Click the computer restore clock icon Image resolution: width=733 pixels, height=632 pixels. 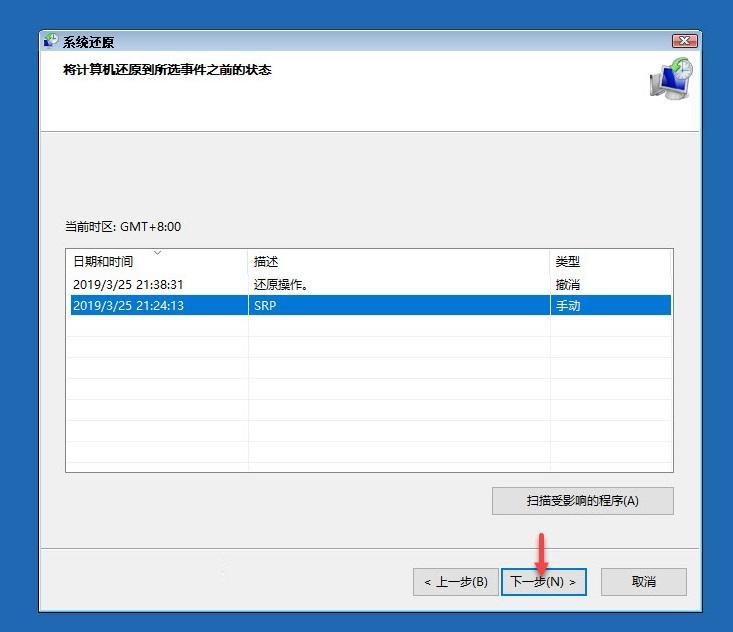pyautogui.click(x=671, y=79)
